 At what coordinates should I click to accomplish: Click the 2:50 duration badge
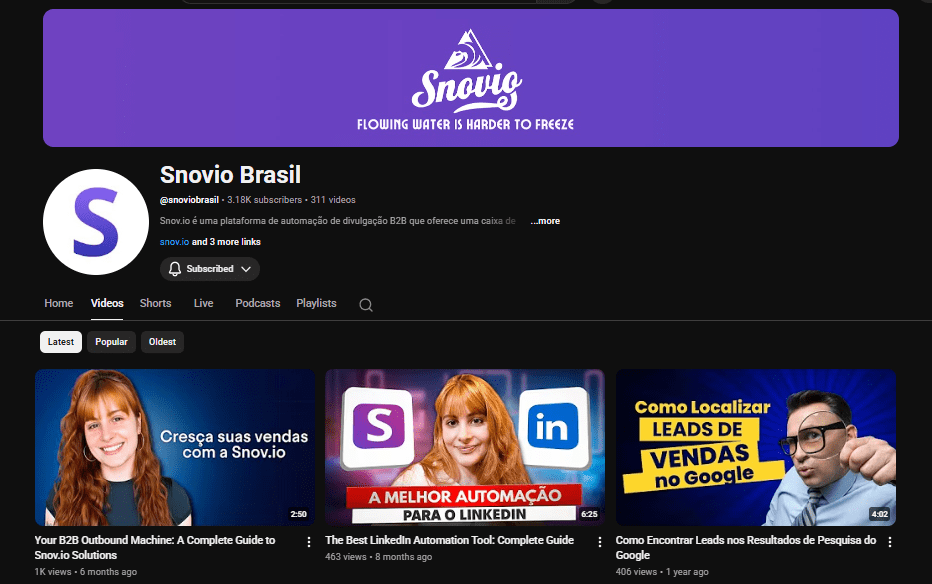pos(298,514)
